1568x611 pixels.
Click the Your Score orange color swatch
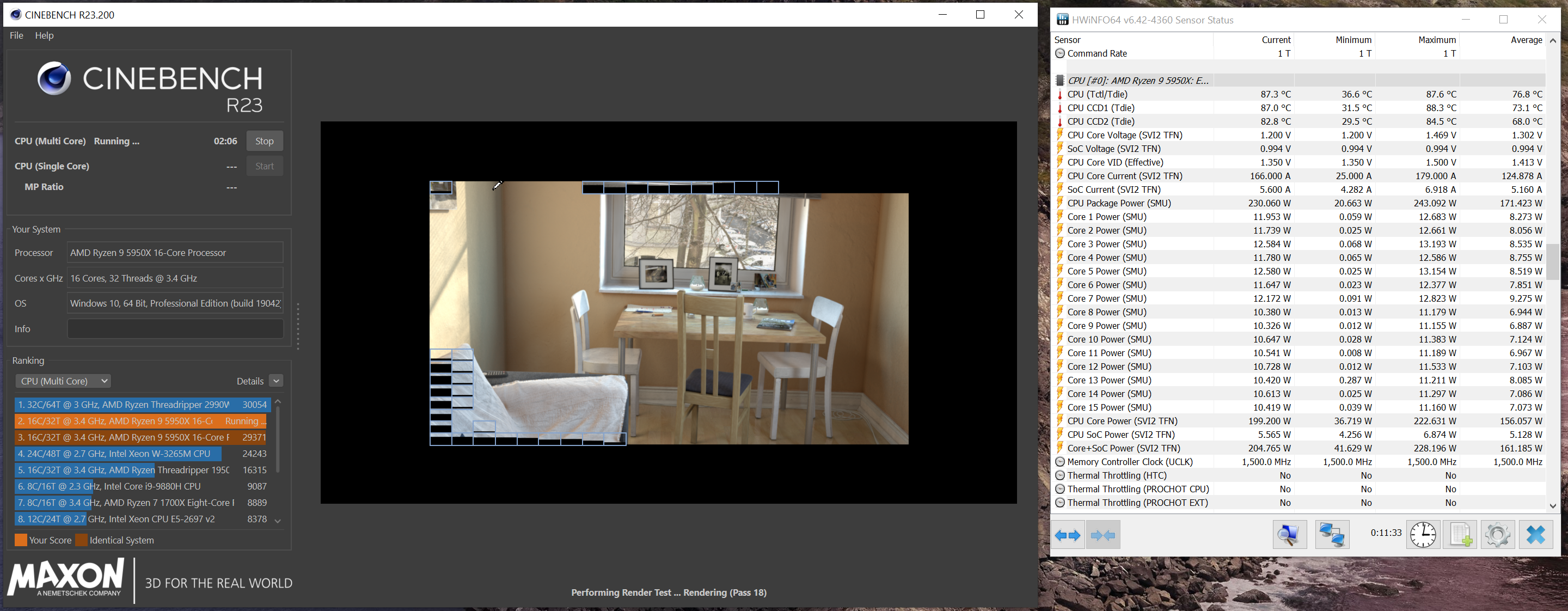click(x=21, y=540)
